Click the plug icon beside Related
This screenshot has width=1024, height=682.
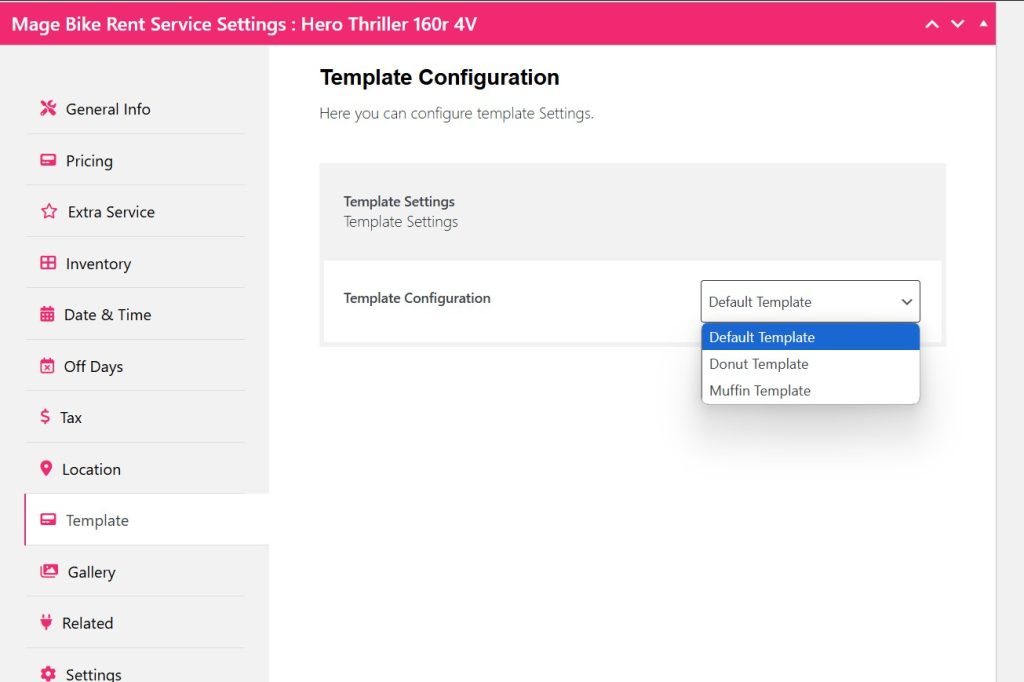point(46,622)
